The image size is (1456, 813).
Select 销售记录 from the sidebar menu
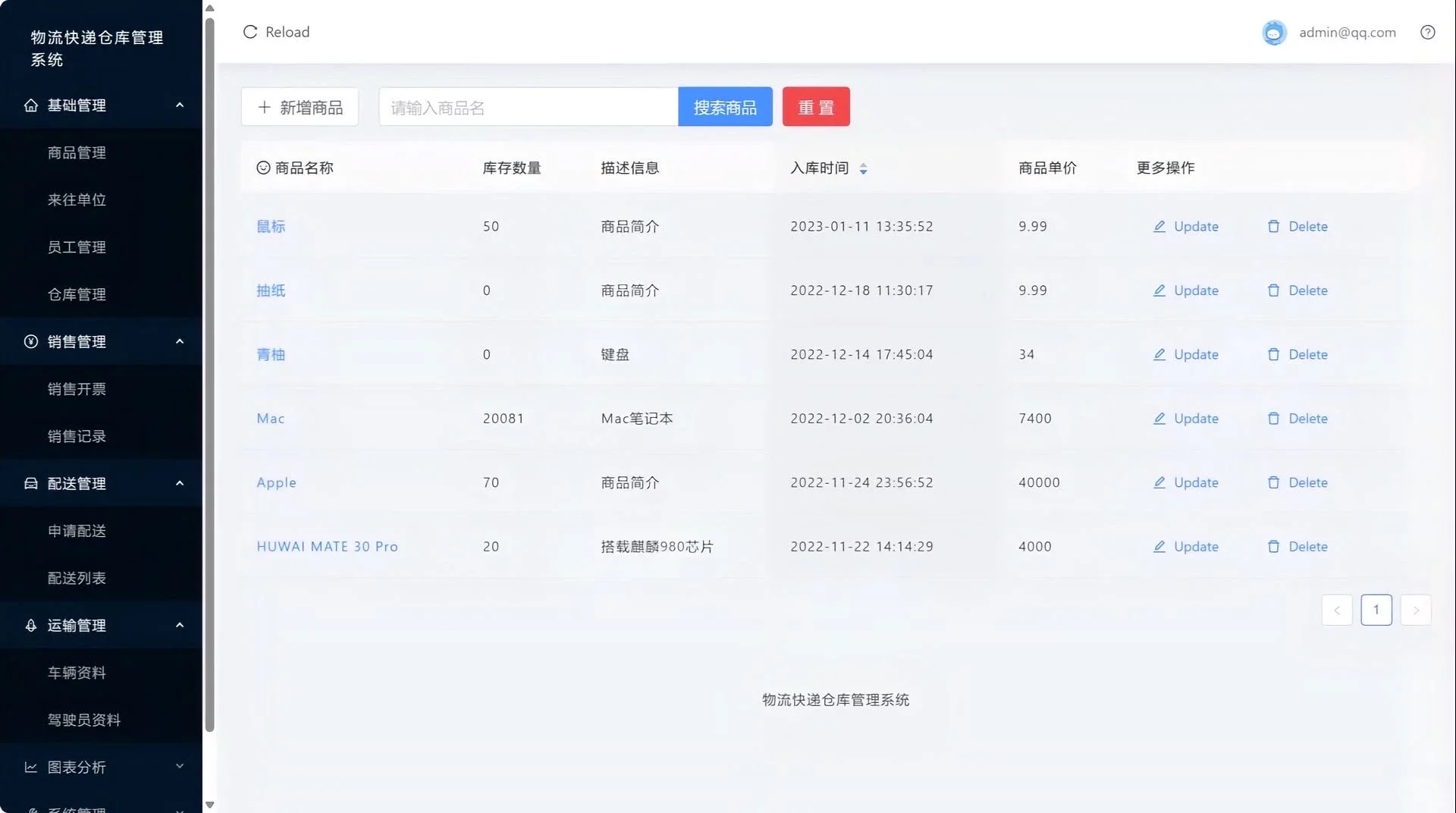click(x=77, y=436)
